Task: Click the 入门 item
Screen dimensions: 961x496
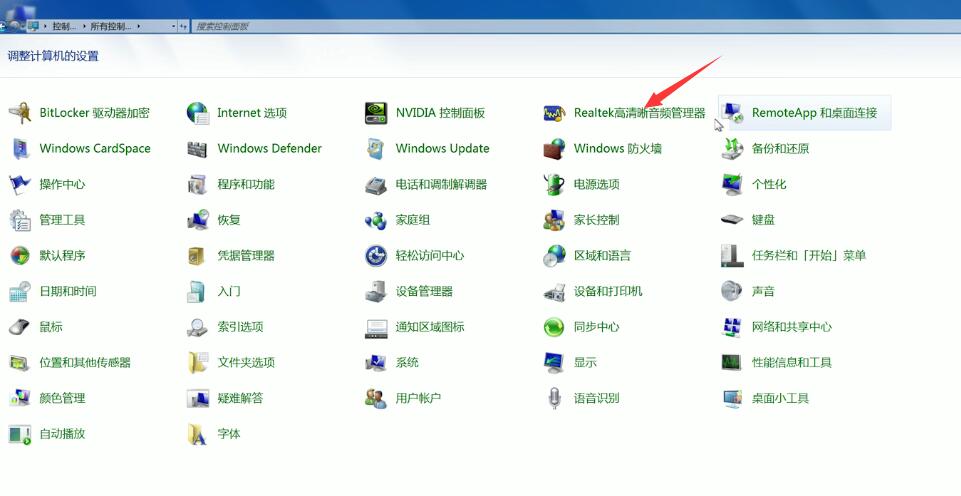Action: (214, 291)
